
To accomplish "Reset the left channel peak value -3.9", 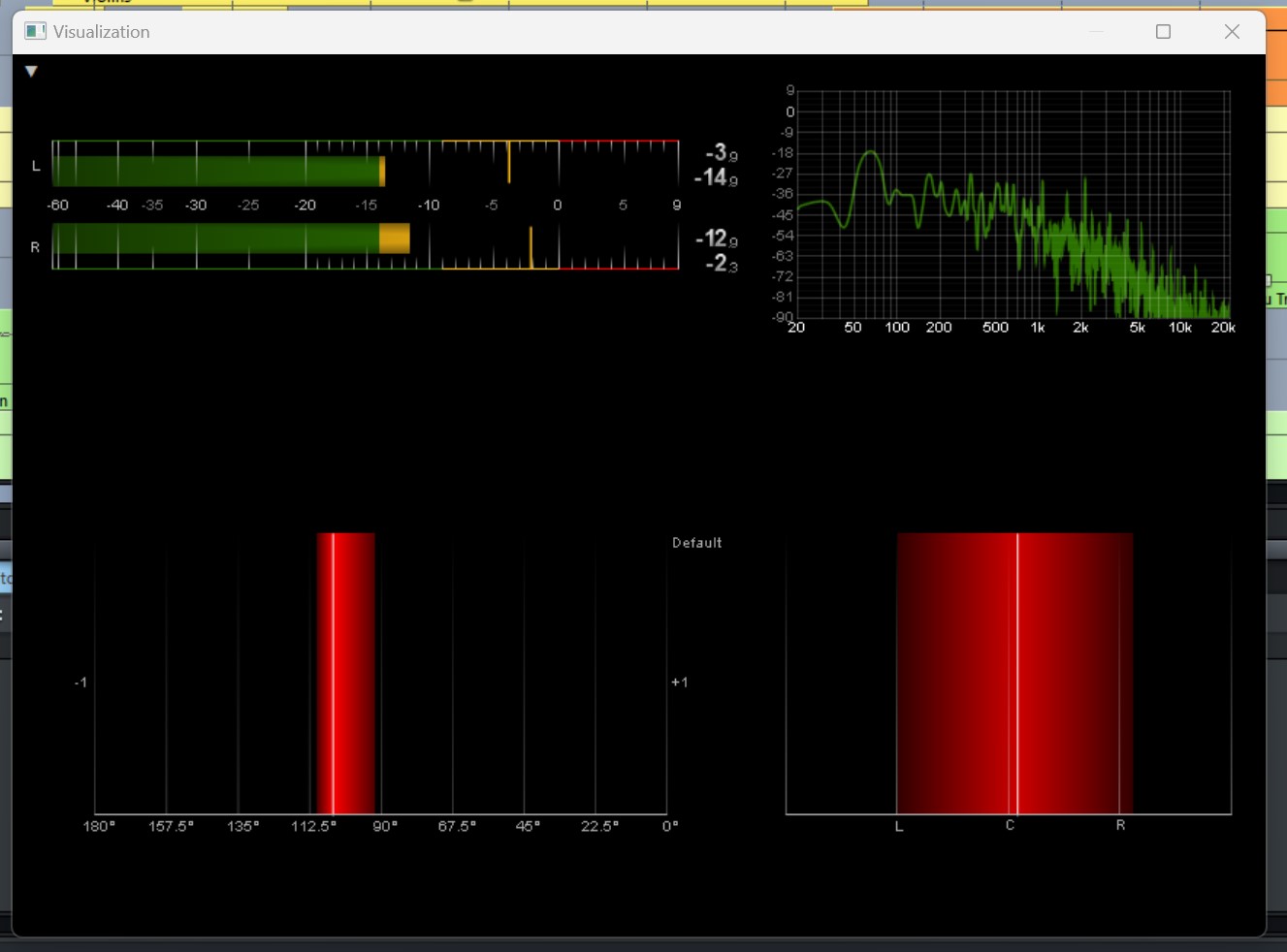I will pyautogui.click(x=721, y=153).
